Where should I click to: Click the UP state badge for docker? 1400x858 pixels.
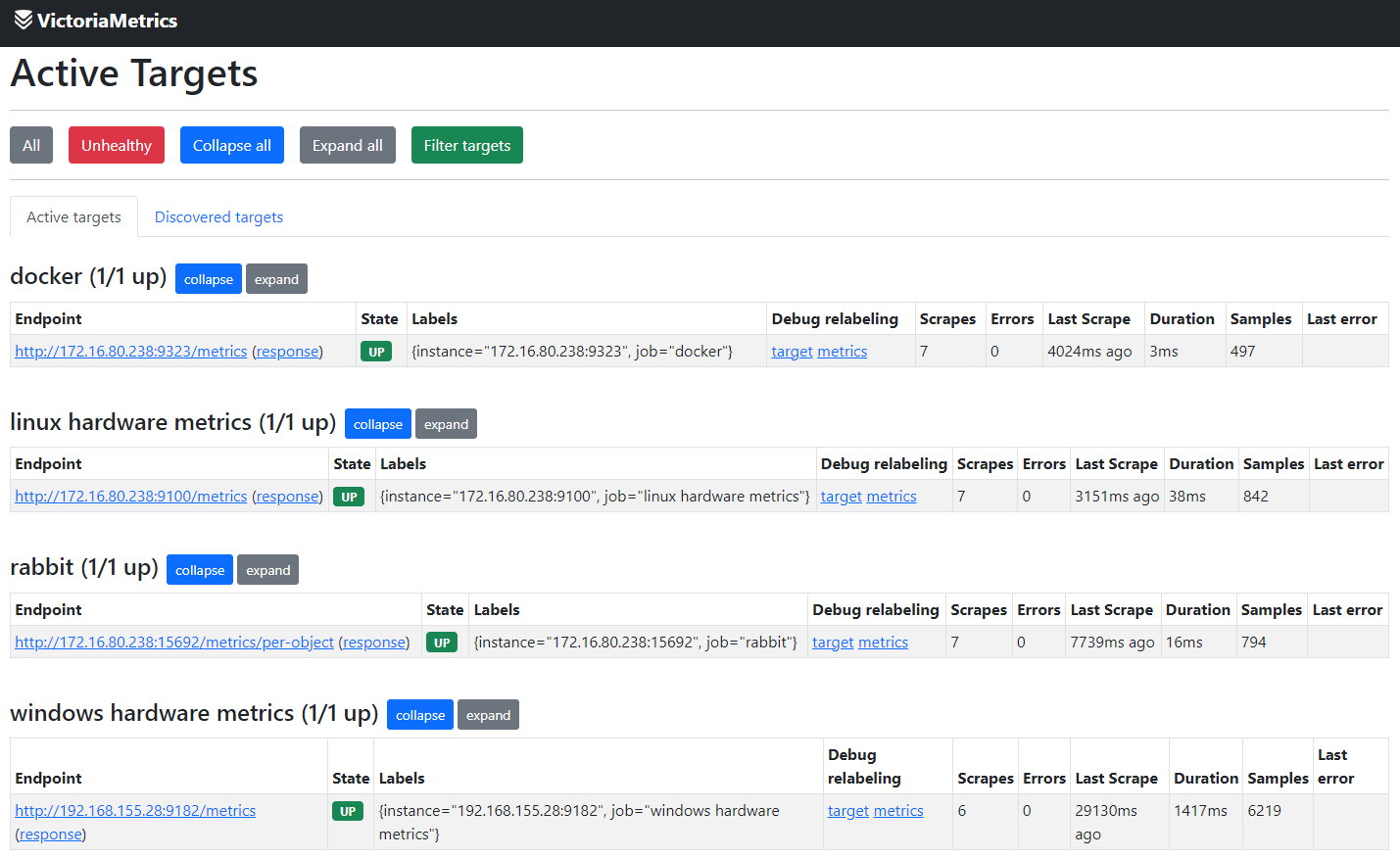(376, 352)
